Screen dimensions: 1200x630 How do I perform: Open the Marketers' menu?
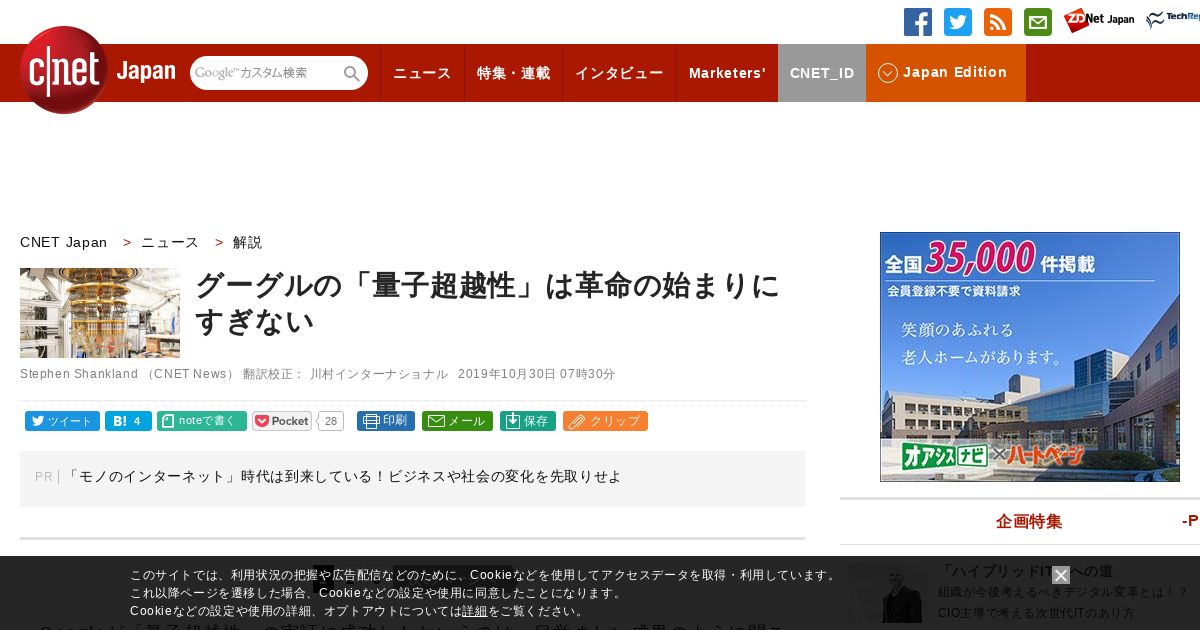pyautogui.click(x=727, y=73)
